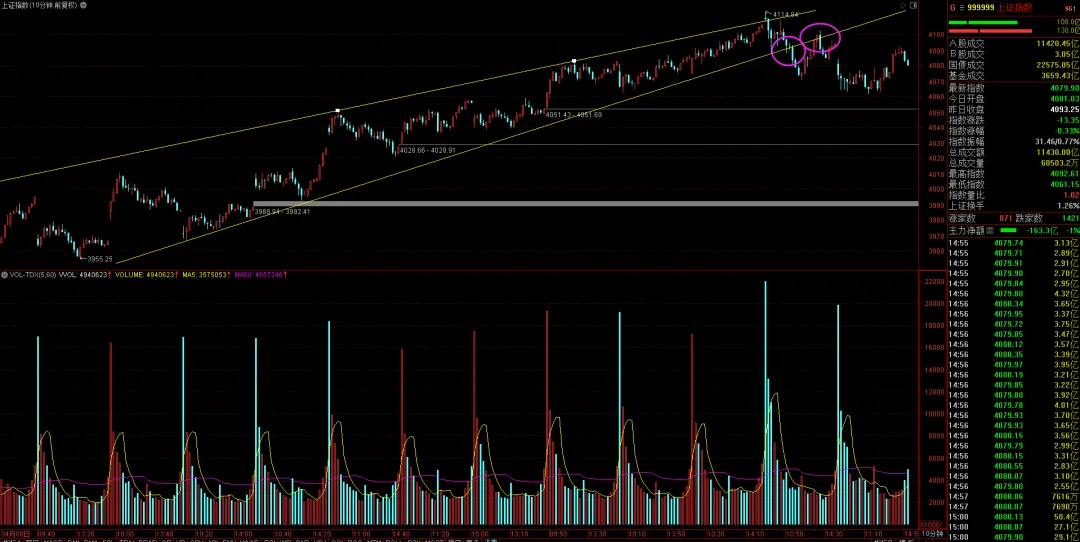This screenshot has width=1080, height=542.
Task: Click the small icon next to 主力净额
Action: click(x=990, y=229)
